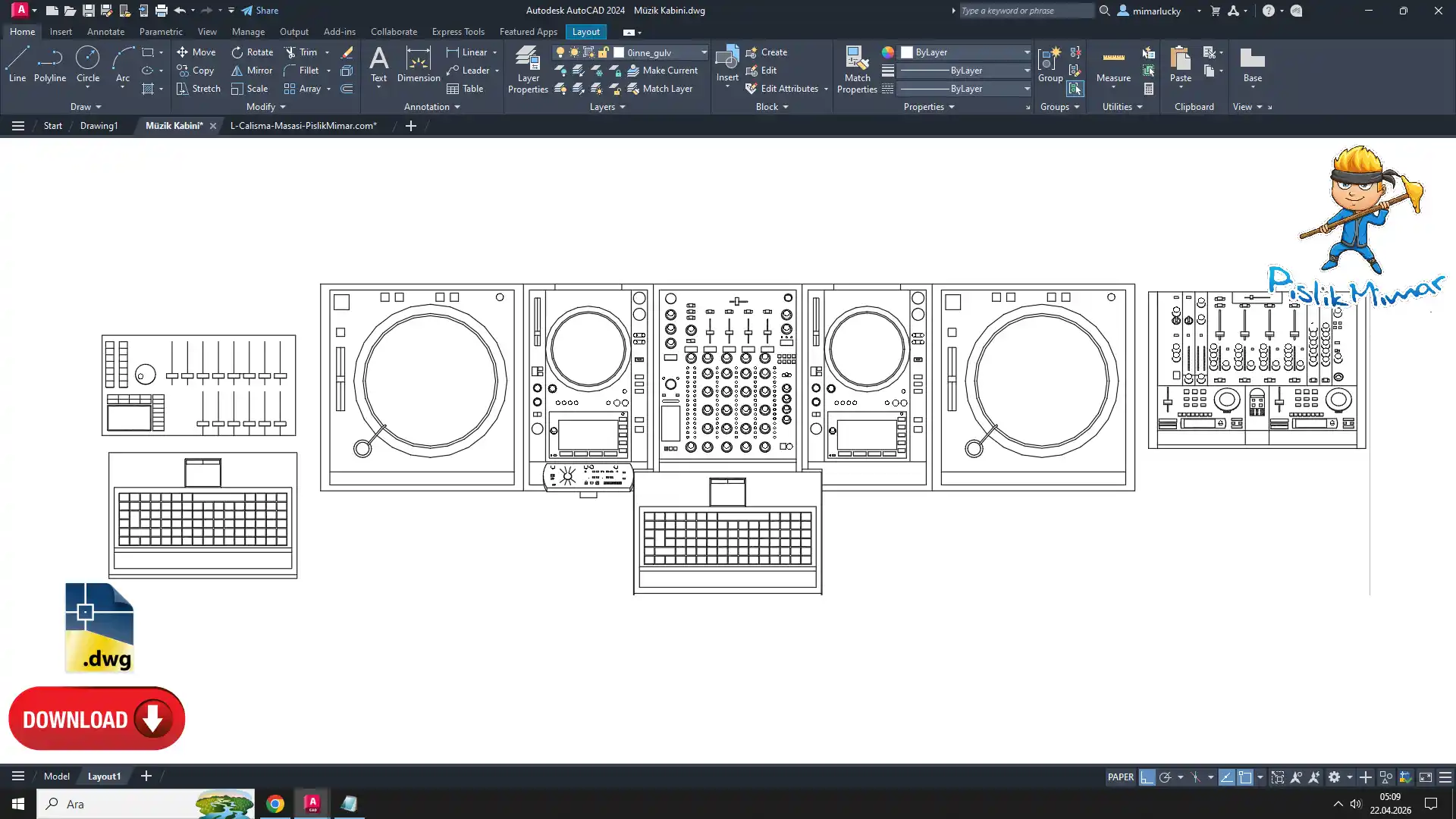
Task: Open the 0inne_gulv layer dropdown
Action: click(x=703, y=52)
